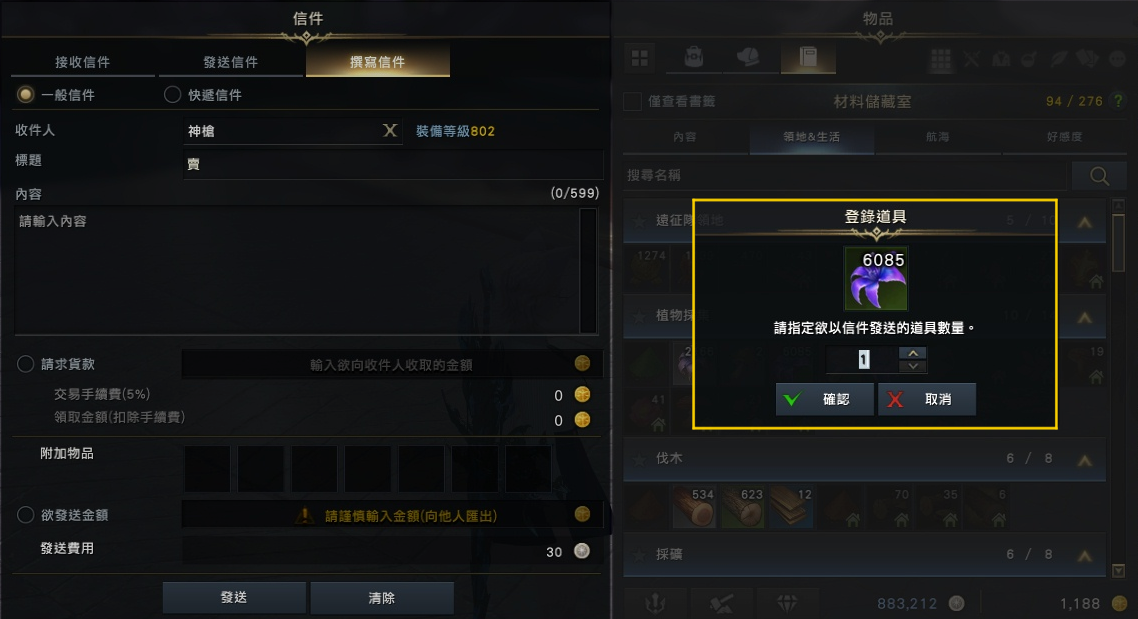The height and width of the screenshot is (619, 1138).
Task: Open the grid view inventory icon
Action: click(x=639, y=58)
